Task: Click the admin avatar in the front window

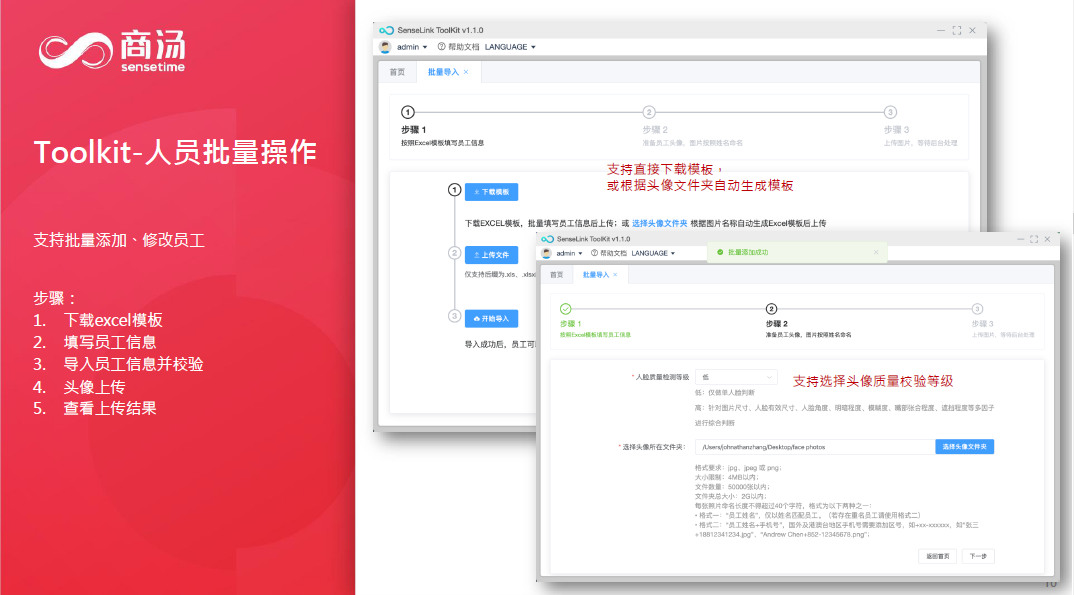Action: coord(546,253)
